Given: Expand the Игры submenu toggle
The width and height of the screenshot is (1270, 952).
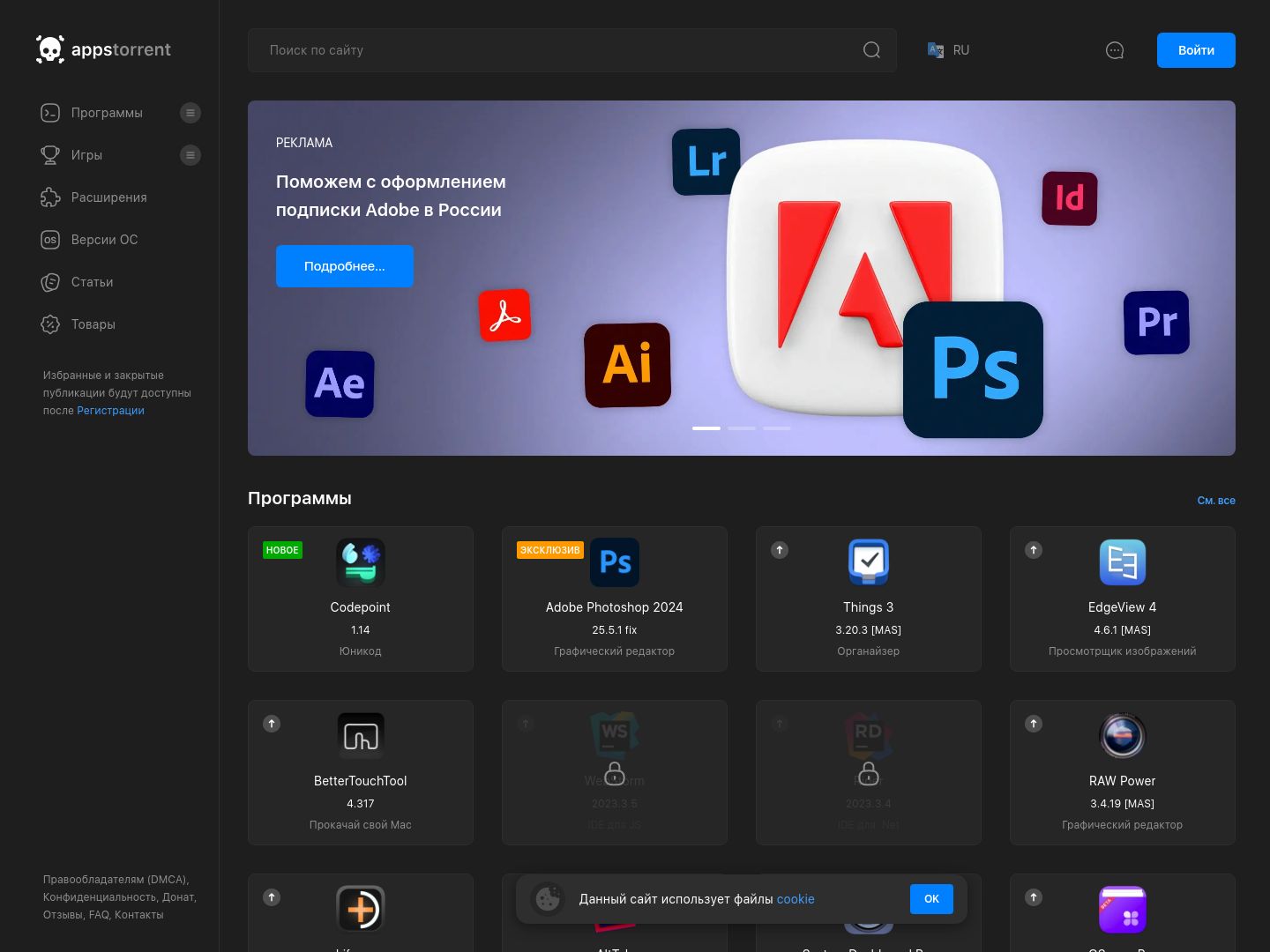Looking at the screenshot, I should 190,155.
